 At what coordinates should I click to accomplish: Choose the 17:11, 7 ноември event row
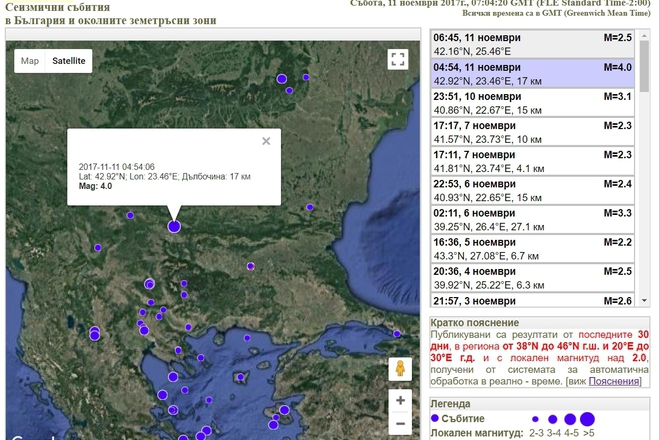point(532,161)
